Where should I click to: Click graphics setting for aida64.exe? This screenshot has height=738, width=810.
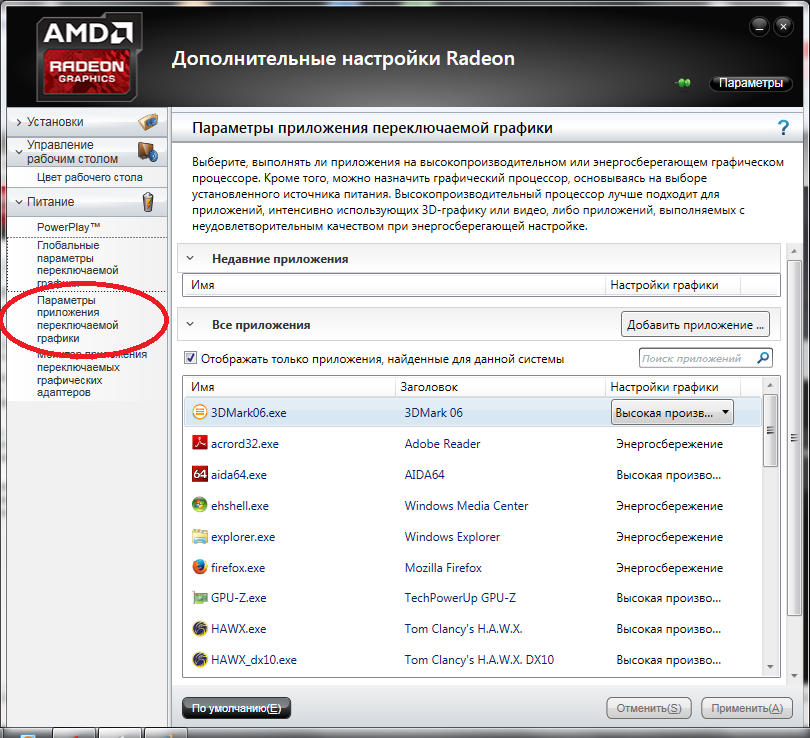tap(668, 475)
